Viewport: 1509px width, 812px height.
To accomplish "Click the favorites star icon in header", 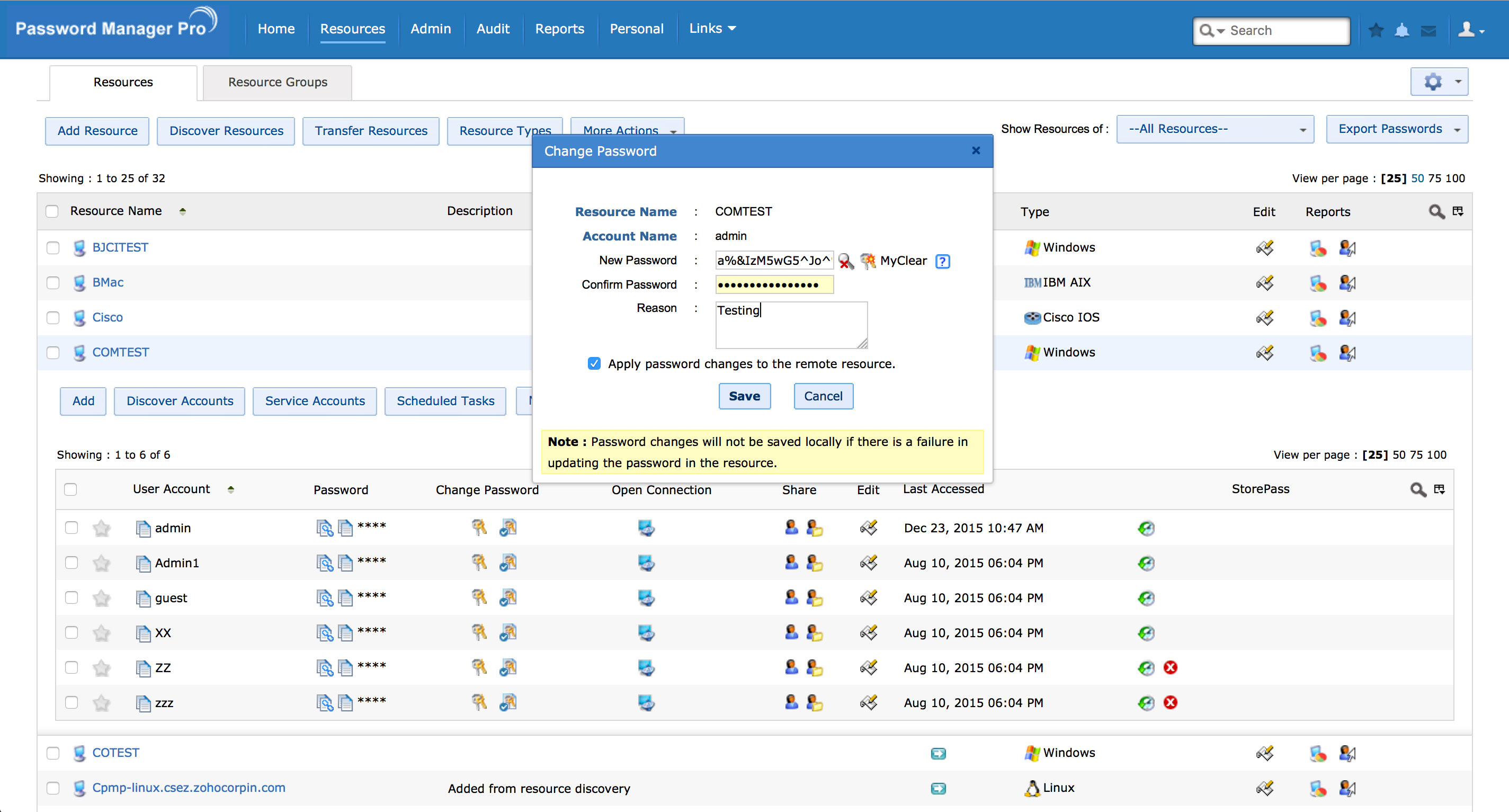I will coord(1376,30).
